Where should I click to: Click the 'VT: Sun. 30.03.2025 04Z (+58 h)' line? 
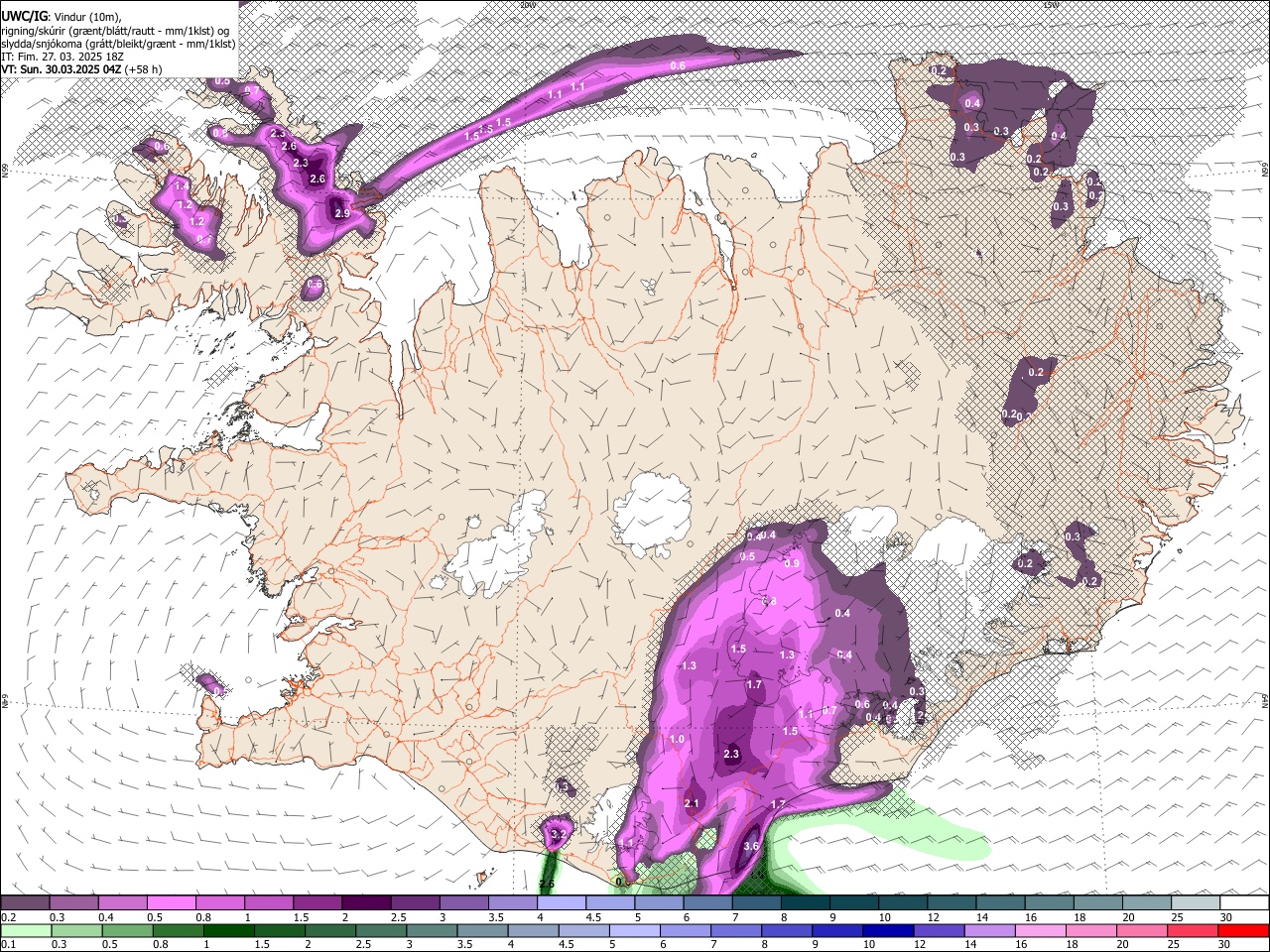[x=81, y=69]
